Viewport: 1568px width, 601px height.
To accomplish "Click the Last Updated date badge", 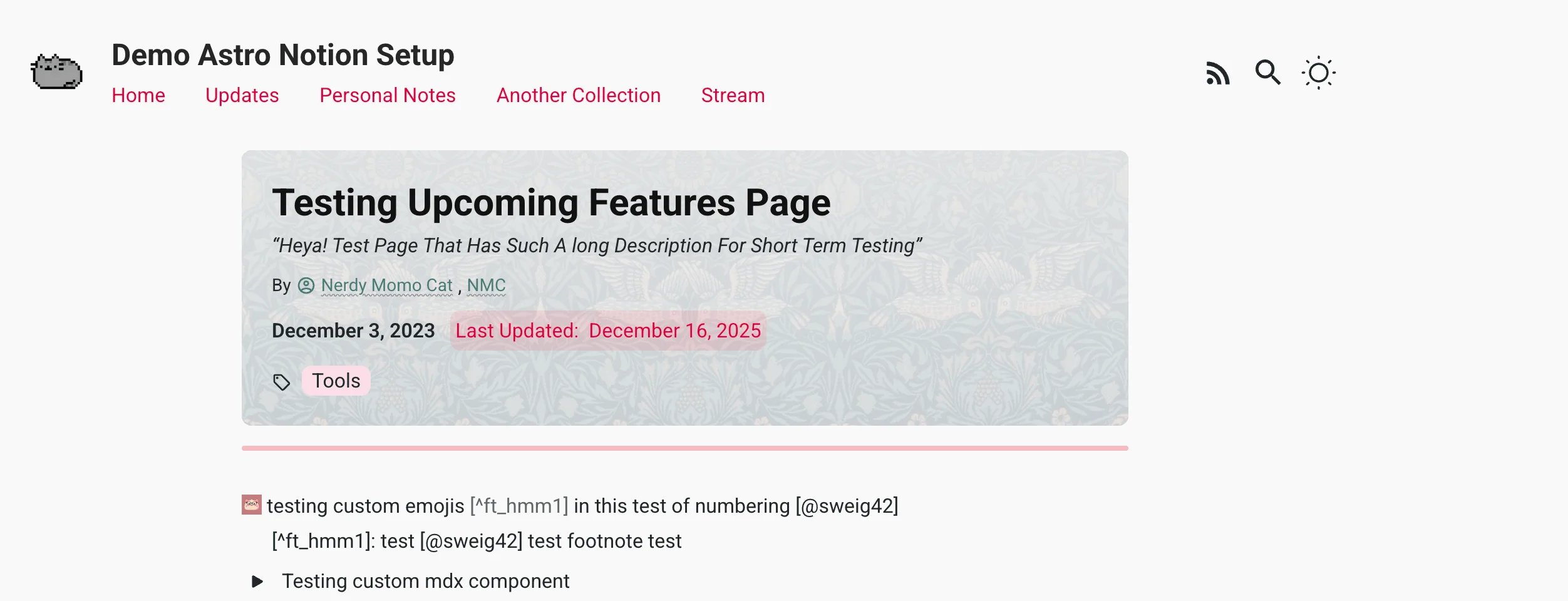I will pyautogui.click(x=608, y=331).
